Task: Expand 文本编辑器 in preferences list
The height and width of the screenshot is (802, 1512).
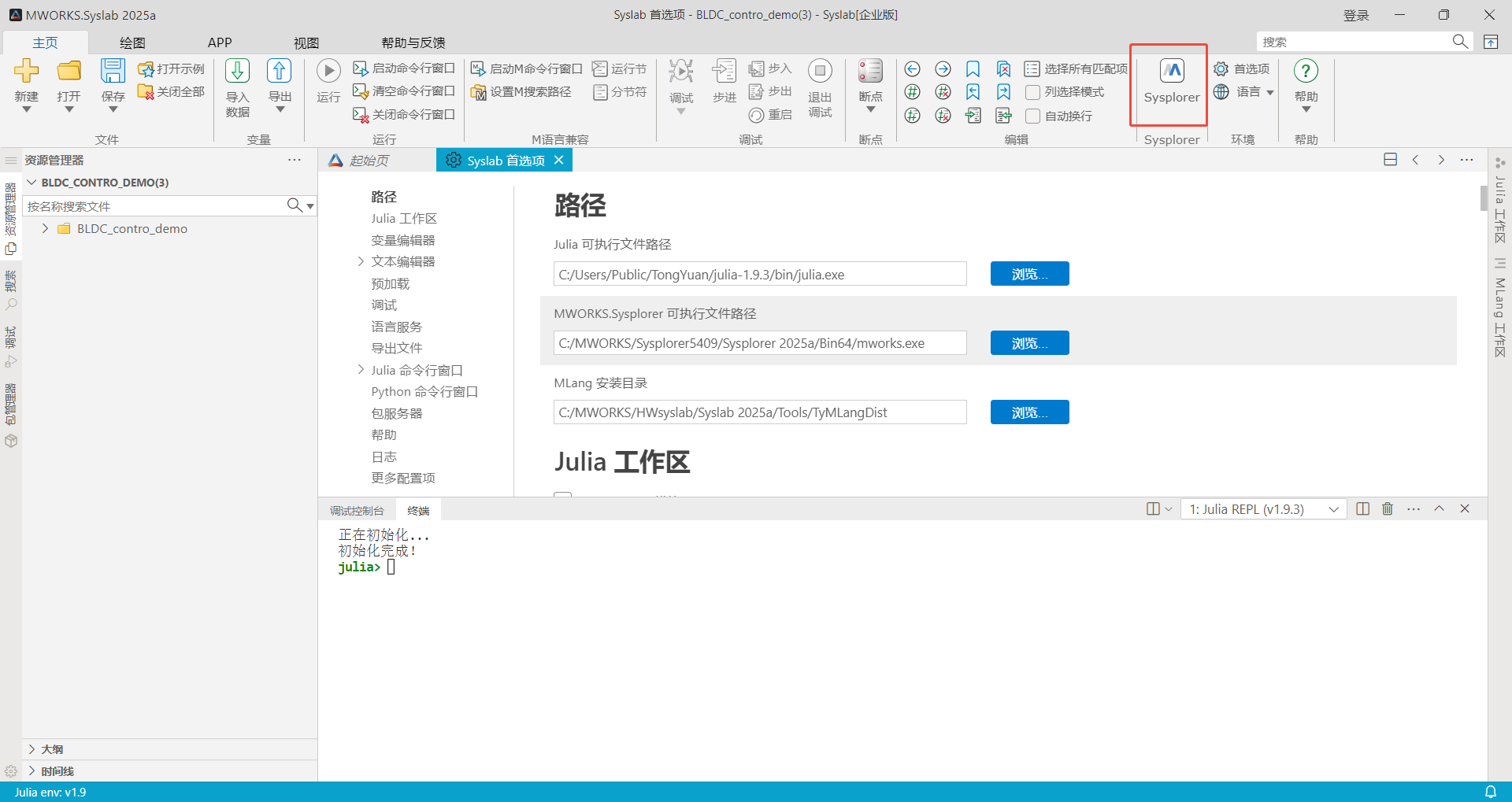Action: (x=361, y=261)
